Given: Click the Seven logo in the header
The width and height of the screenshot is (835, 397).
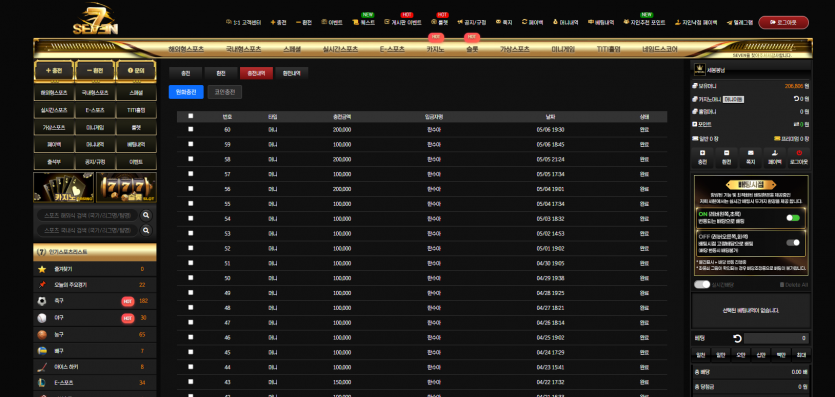Looking at the screenshot, I should pos(95,19).
